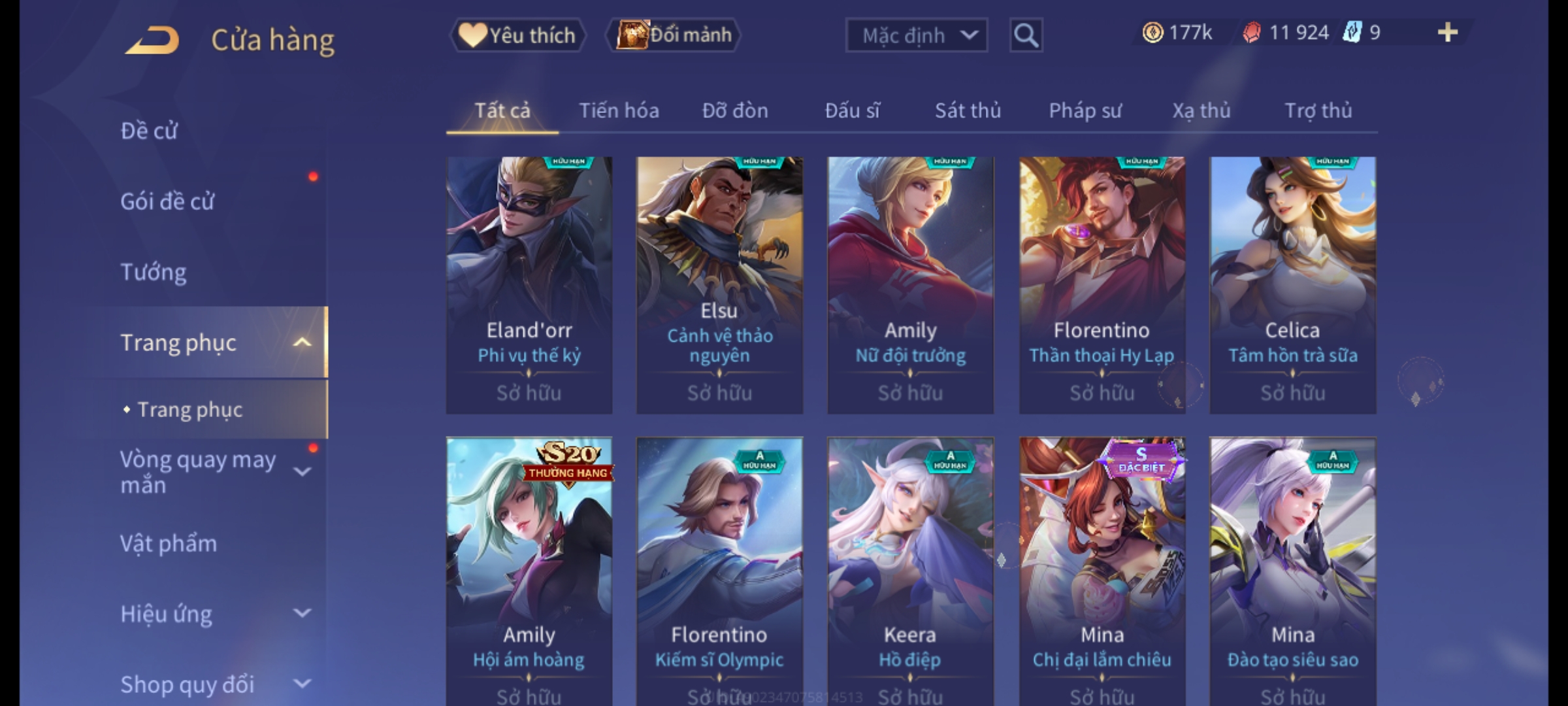The image size is (1568, 706).
Task: Tap the blue voucher currency icon
Action: [x=1352, y=32]
